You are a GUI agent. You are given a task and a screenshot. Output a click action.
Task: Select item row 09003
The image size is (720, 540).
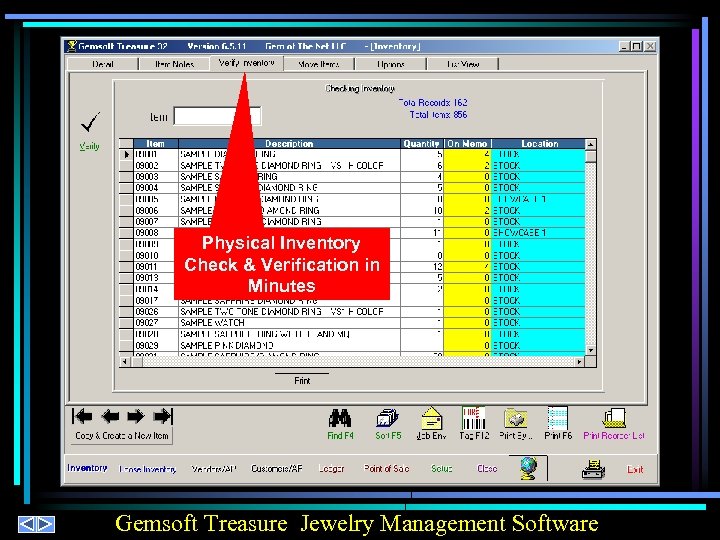coord(352,177)
